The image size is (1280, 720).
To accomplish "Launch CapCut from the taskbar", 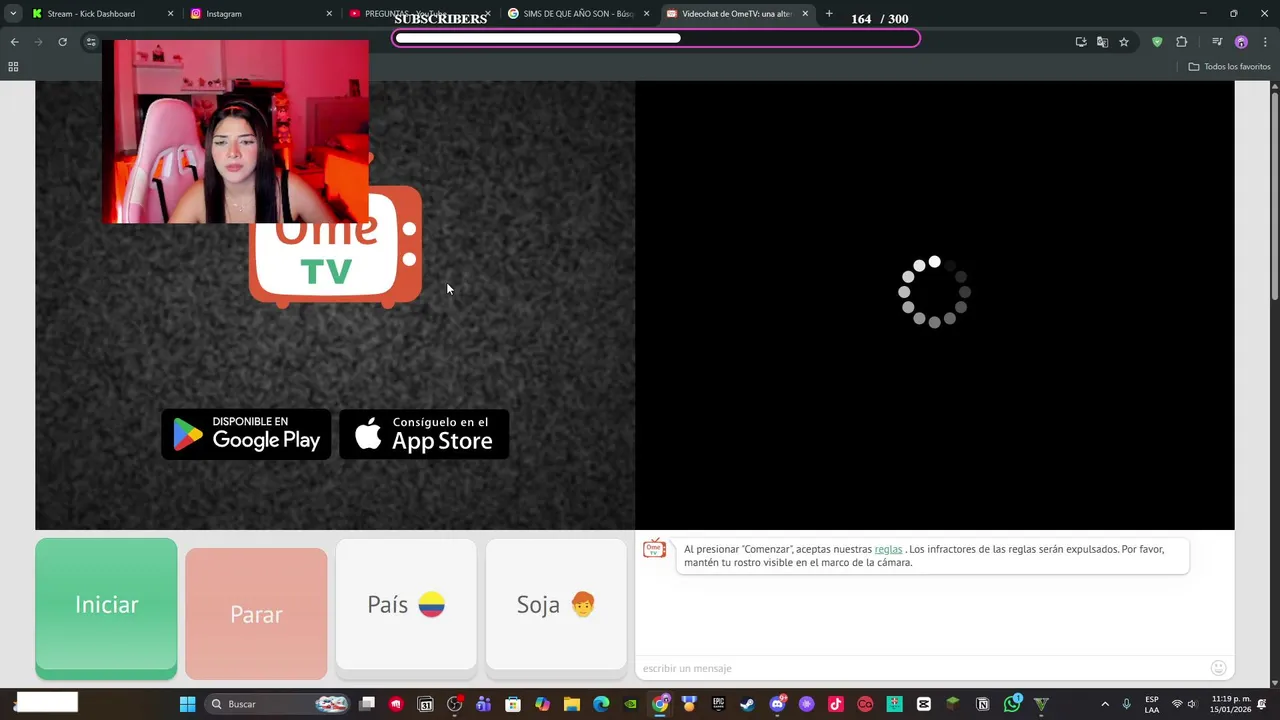I will coord(924,704).
